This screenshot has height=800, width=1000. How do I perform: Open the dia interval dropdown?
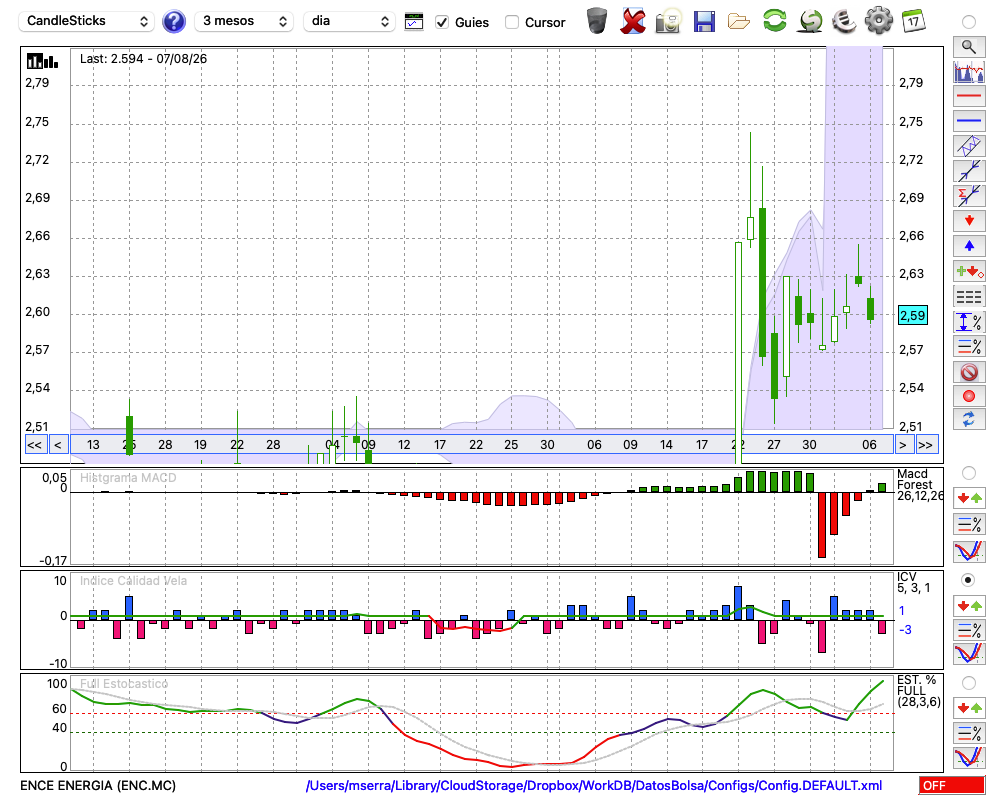click(349, 21)
